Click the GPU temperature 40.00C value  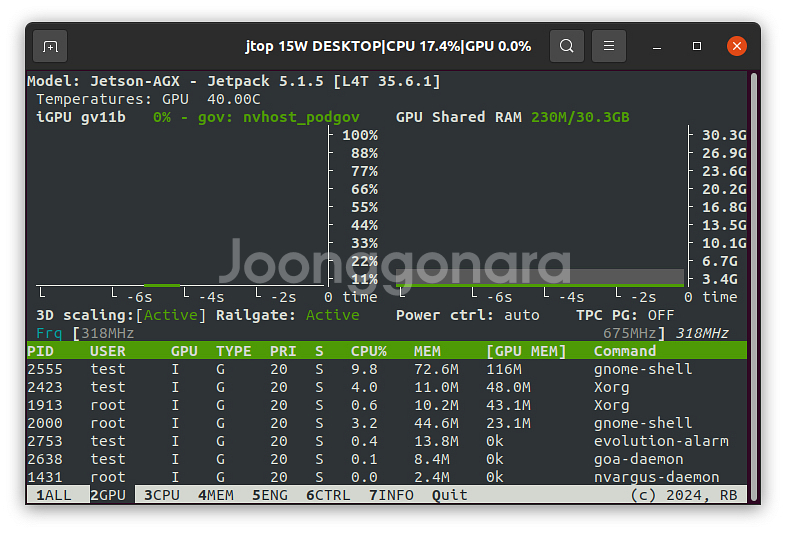coord(234,99)
